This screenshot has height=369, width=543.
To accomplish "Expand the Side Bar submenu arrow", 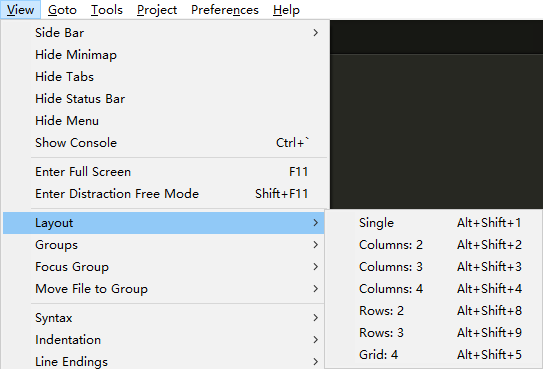I will pos(315,33).
